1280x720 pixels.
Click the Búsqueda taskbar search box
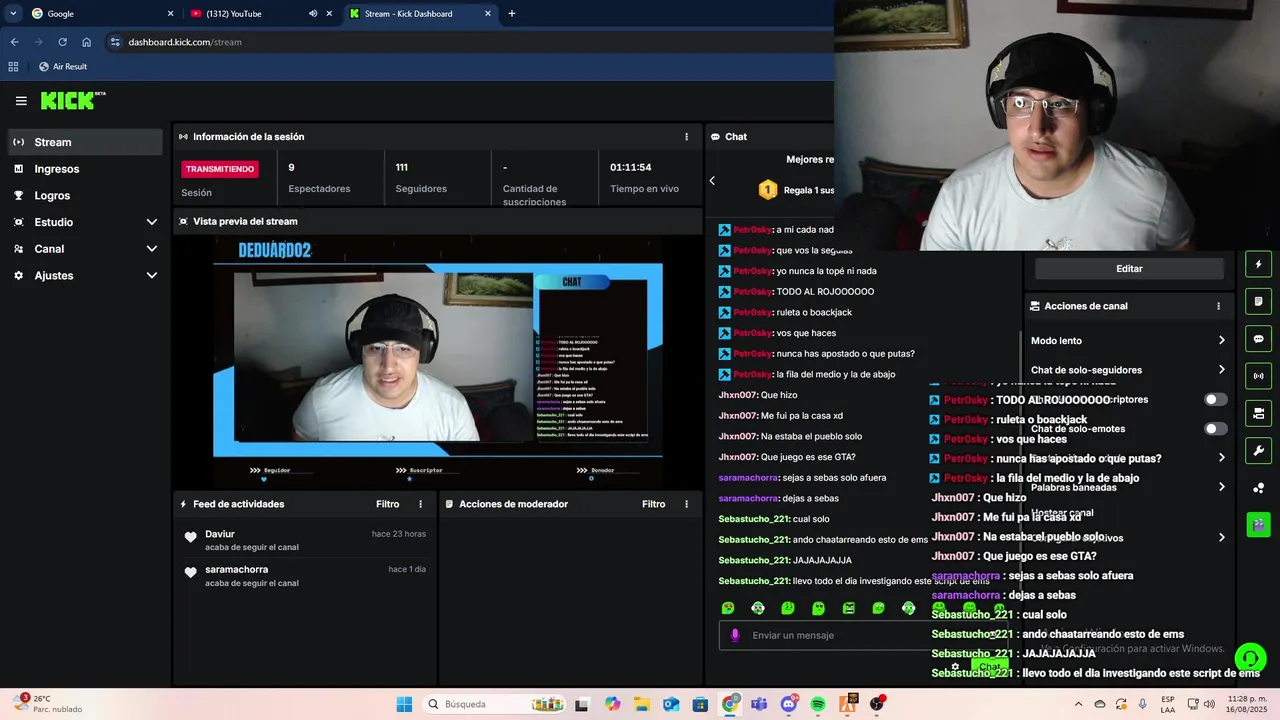(x=494, y=704)
